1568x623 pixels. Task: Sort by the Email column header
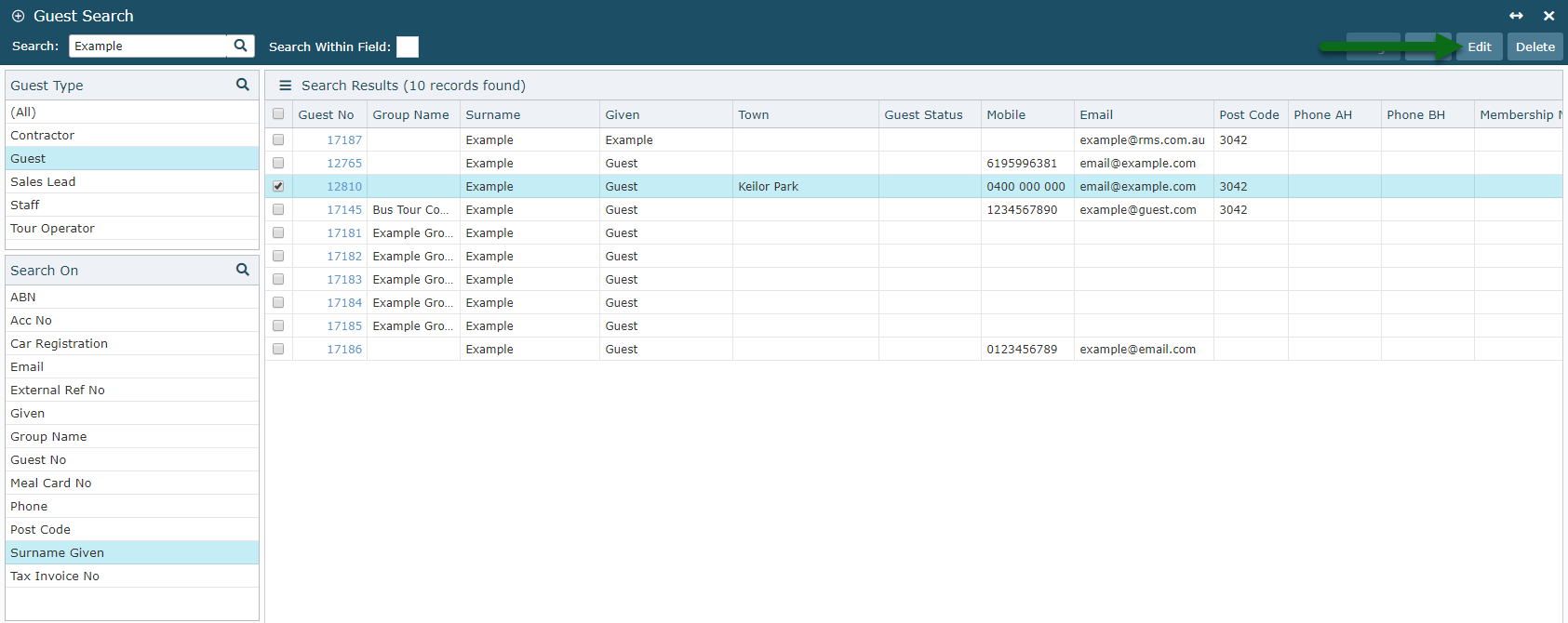[x=1144, y=114]
